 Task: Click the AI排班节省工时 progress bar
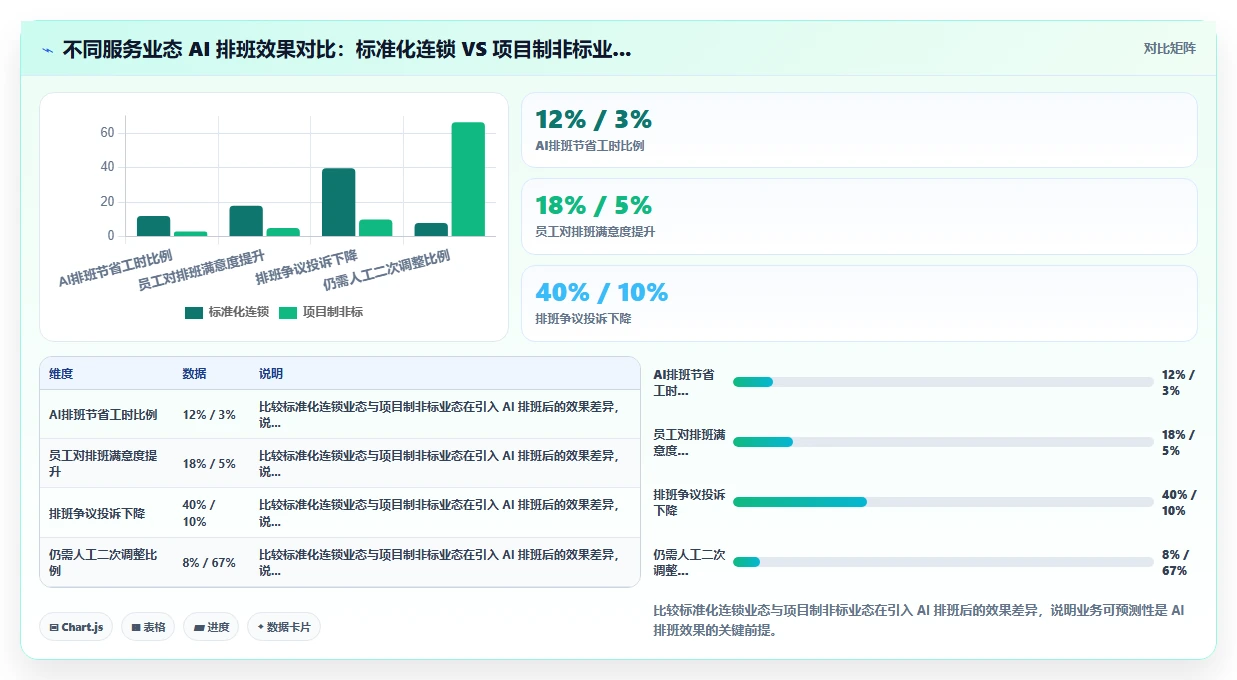(x=943, y=382)
